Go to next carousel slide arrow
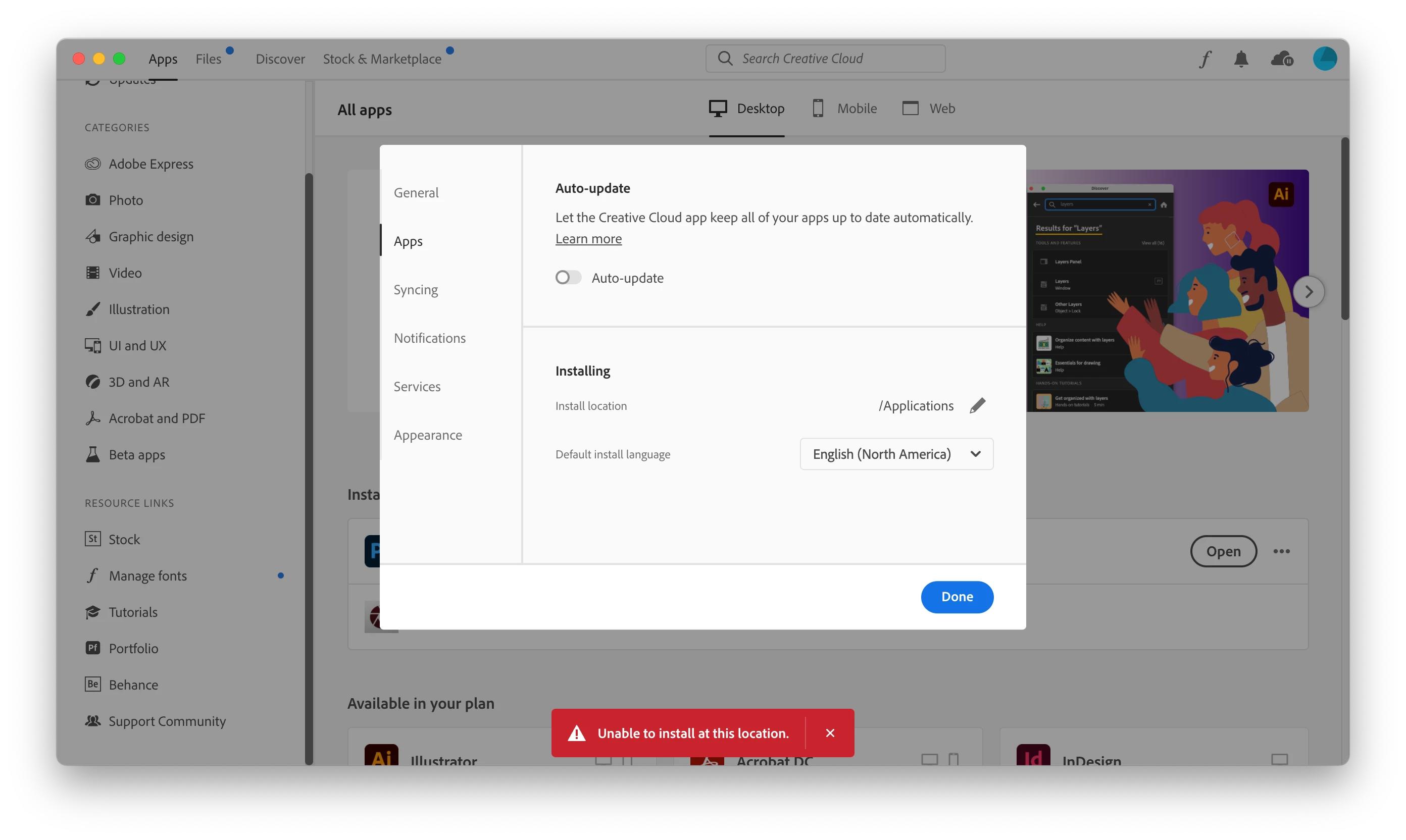Viewport: 1406px width, 840px height. 1309,292
